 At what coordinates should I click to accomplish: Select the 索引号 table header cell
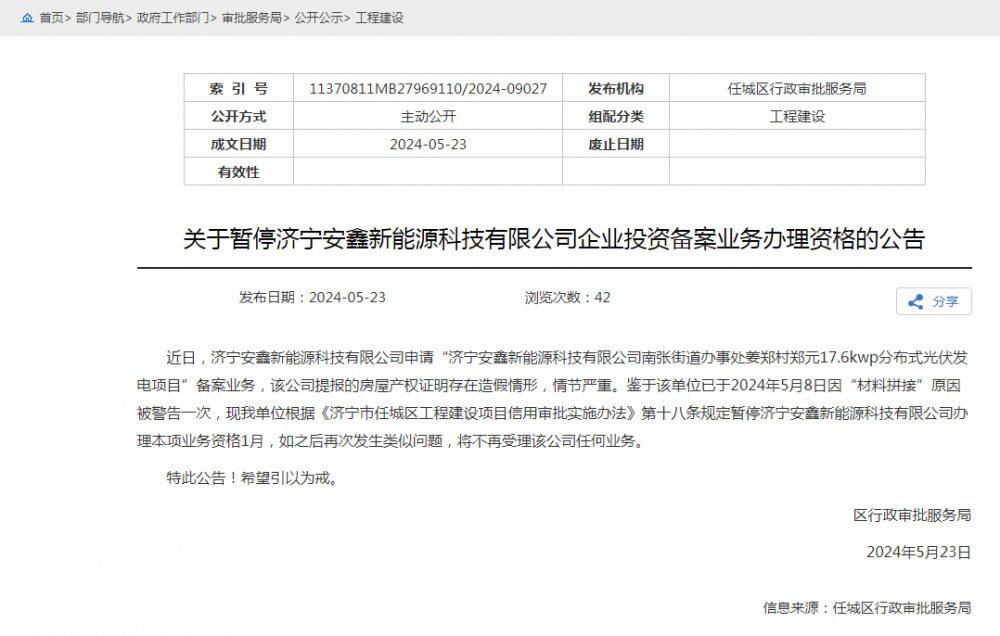(239, 88)
